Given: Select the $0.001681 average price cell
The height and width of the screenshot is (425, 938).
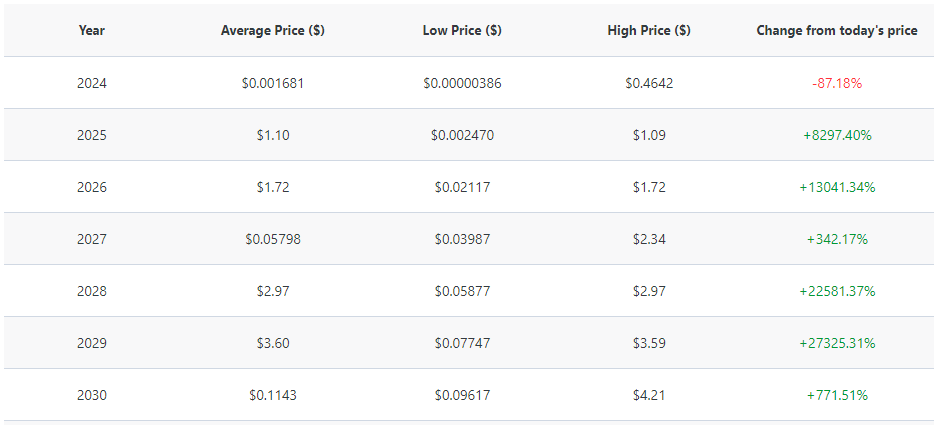Looking at the screenshot, I should pos(272,83).
